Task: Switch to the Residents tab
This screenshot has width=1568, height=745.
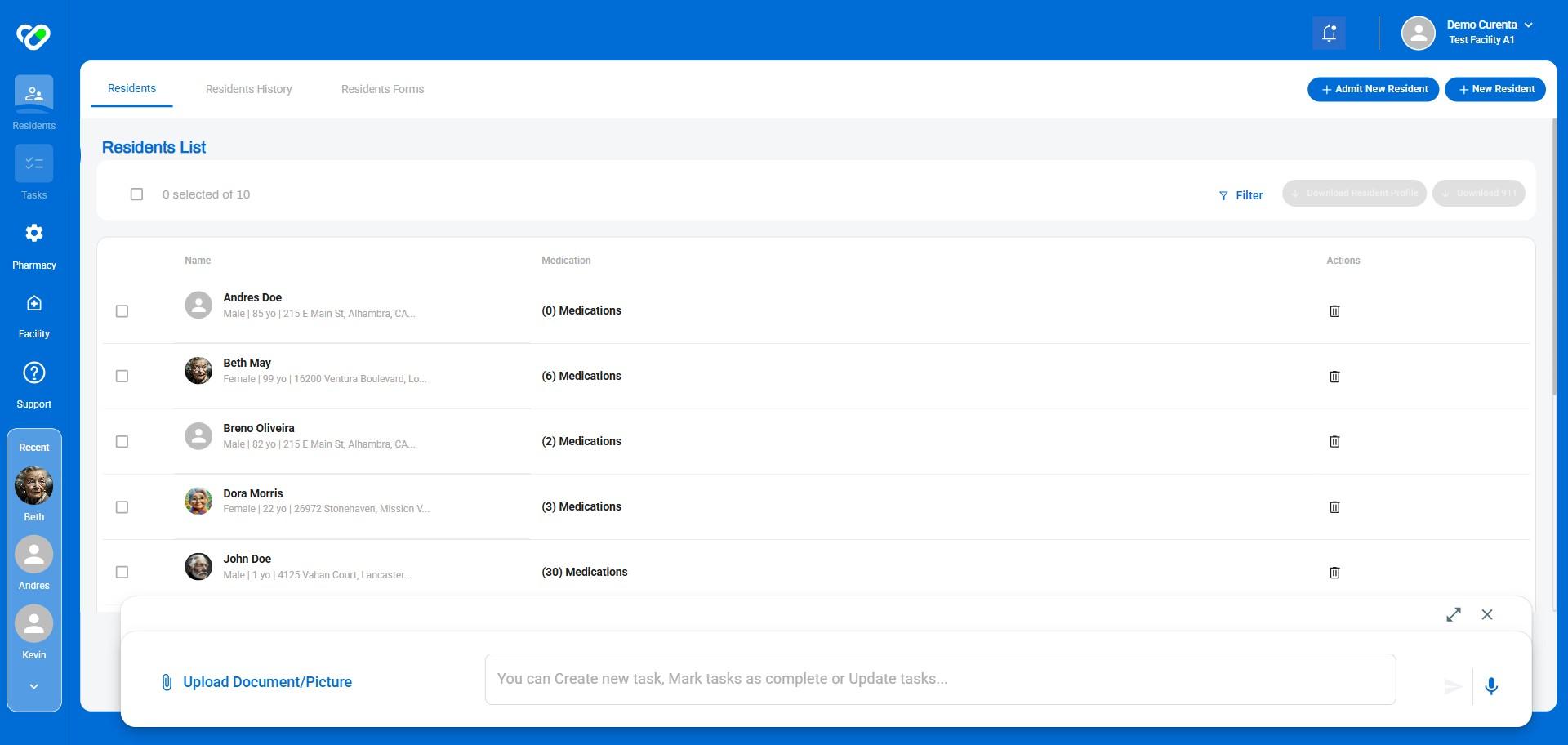Action: coord(131,88)
